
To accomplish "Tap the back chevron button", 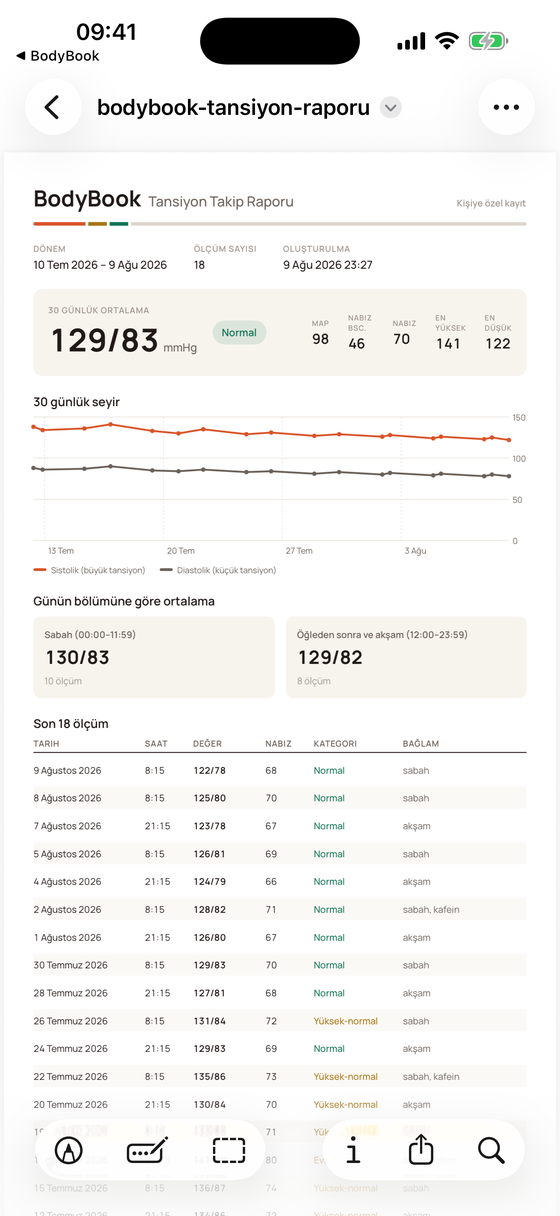I will click(x=53, y=107).
